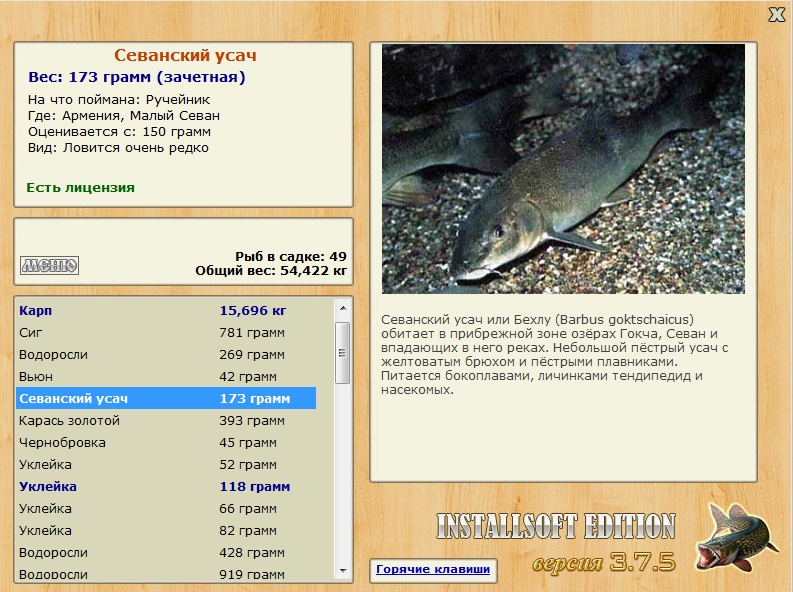The image size is (793, 592).
Task: Select Карась золотой 393 грамм
Action: click(165, 420)
